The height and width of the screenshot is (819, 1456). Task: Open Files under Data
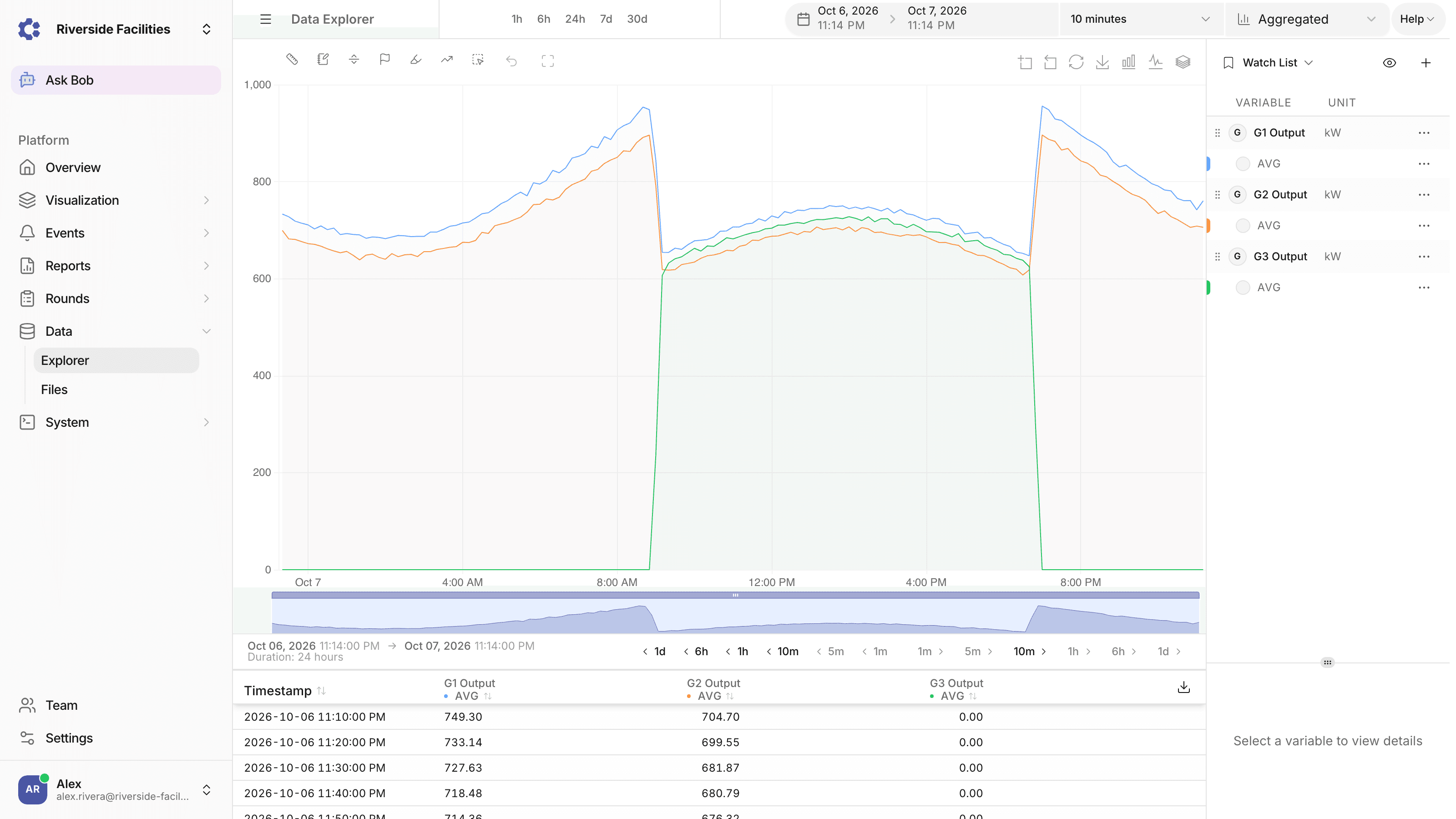(116, 389)
